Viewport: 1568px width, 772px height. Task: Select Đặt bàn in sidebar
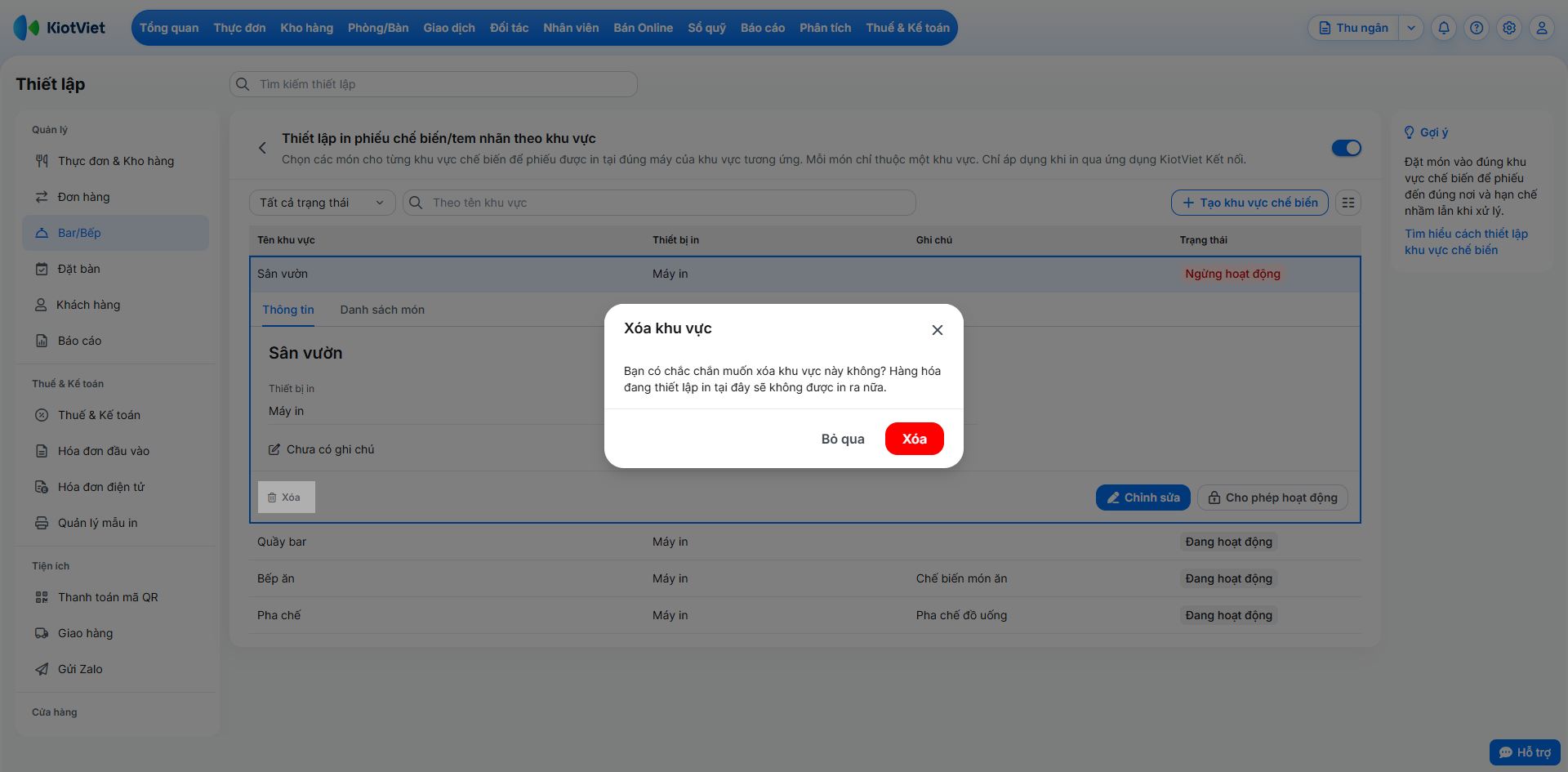[115, 269]
